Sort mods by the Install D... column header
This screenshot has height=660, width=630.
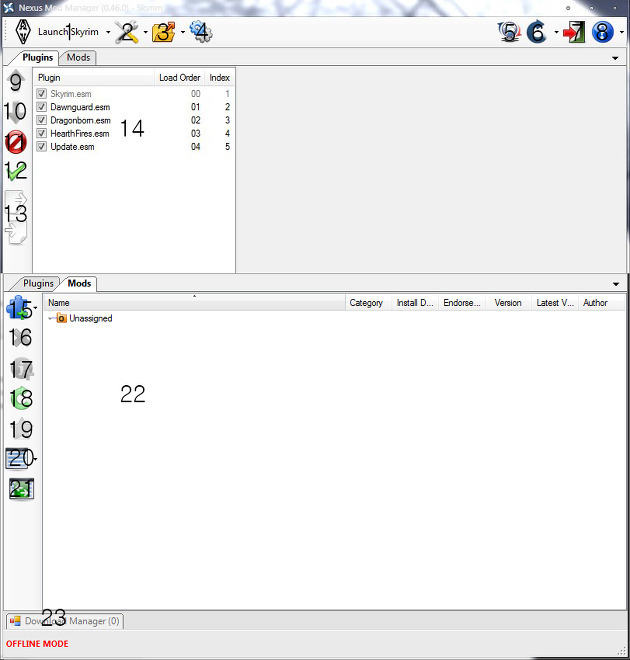tap(415, 303)
